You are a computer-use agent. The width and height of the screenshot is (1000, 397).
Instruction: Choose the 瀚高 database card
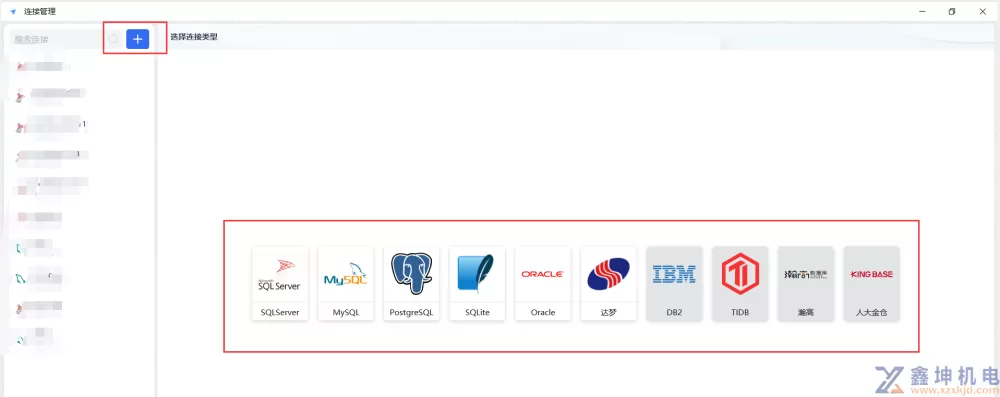tap(805, 283)
